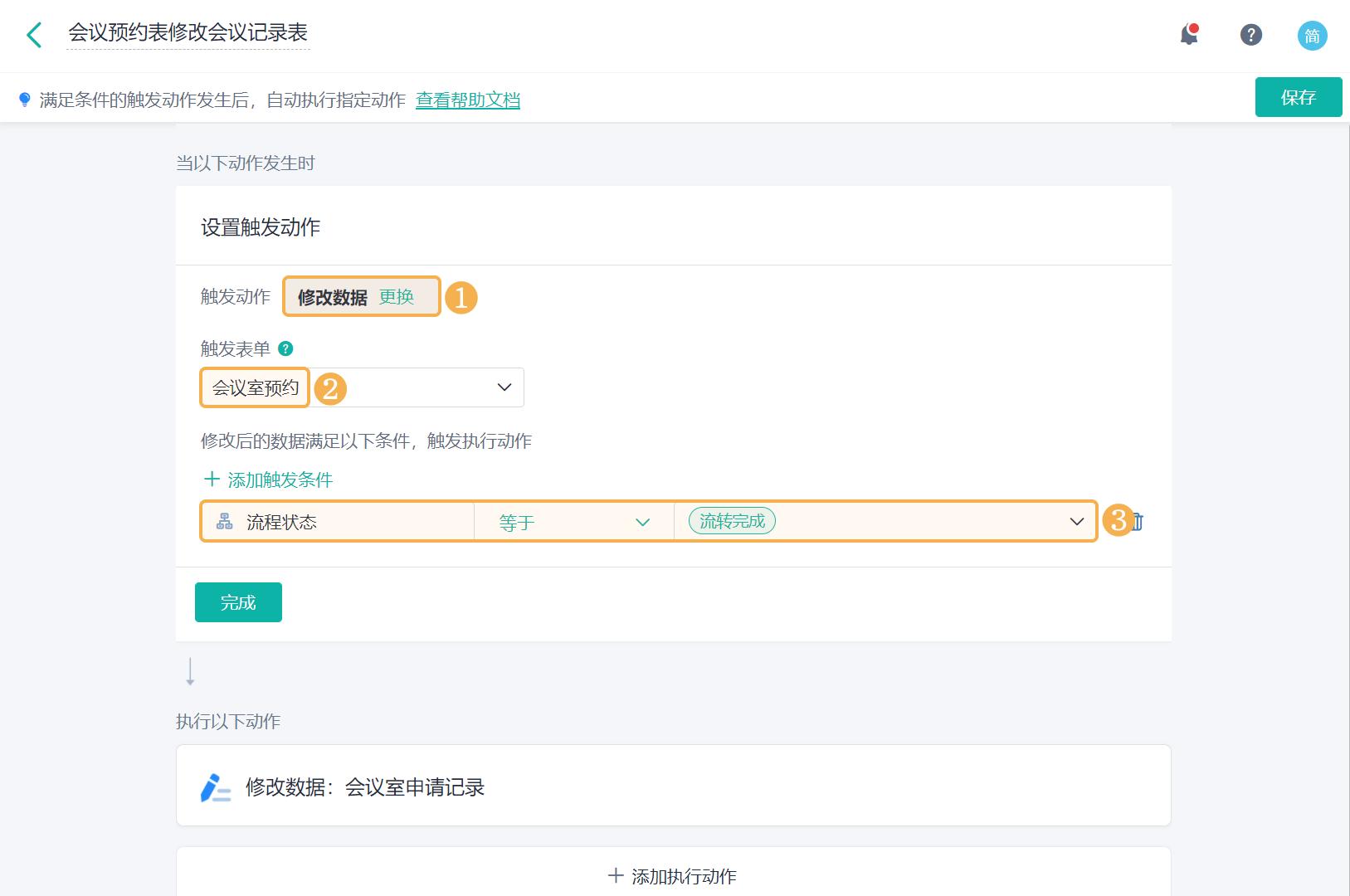Image resolution: width=1350 pixels, height=896 pixels.
Task: Click the back arrow to exit editor
Action: (34, 35)
